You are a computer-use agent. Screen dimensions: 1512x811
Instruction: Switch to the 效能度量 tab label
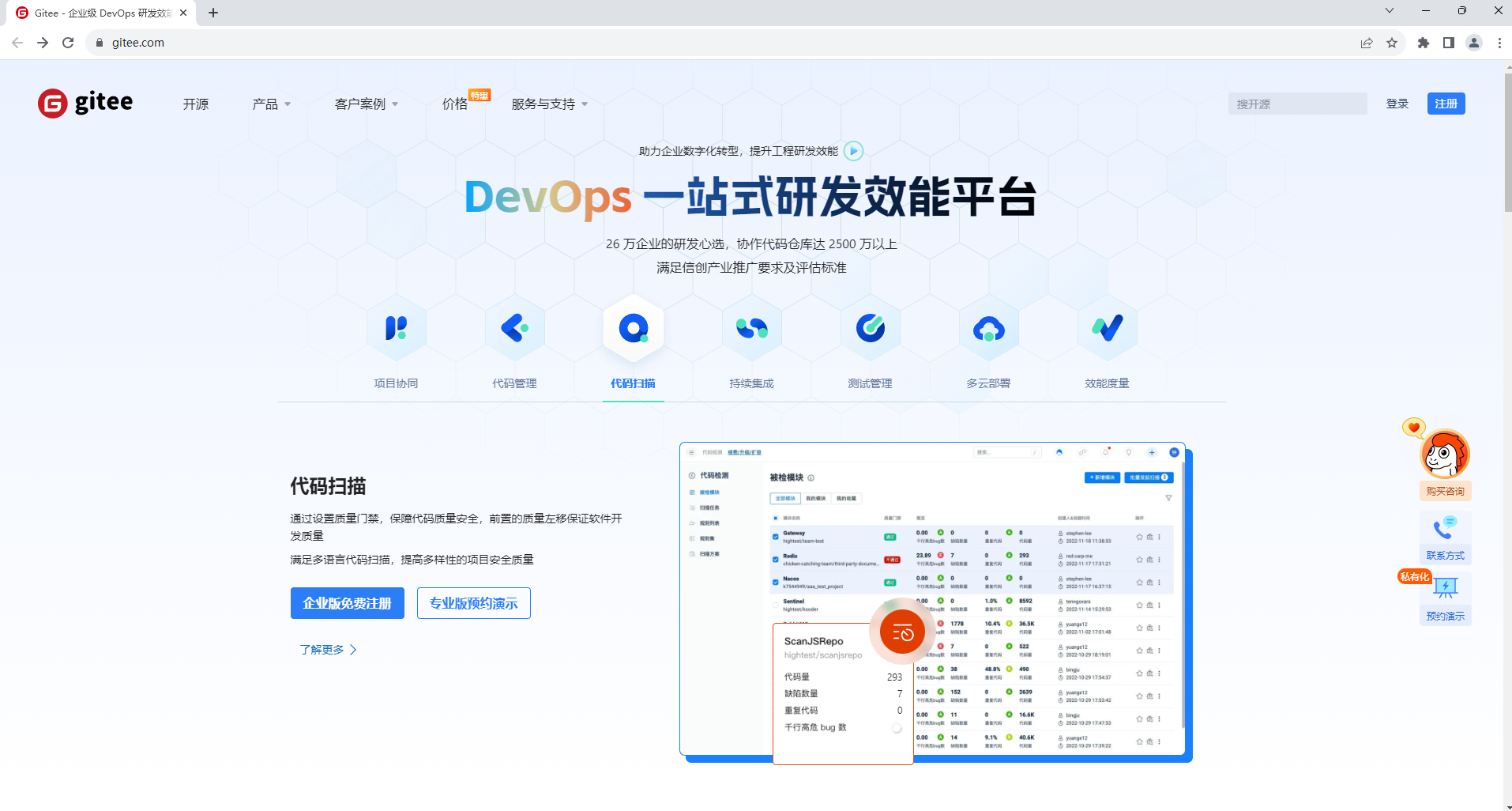tap(1107, 383)
